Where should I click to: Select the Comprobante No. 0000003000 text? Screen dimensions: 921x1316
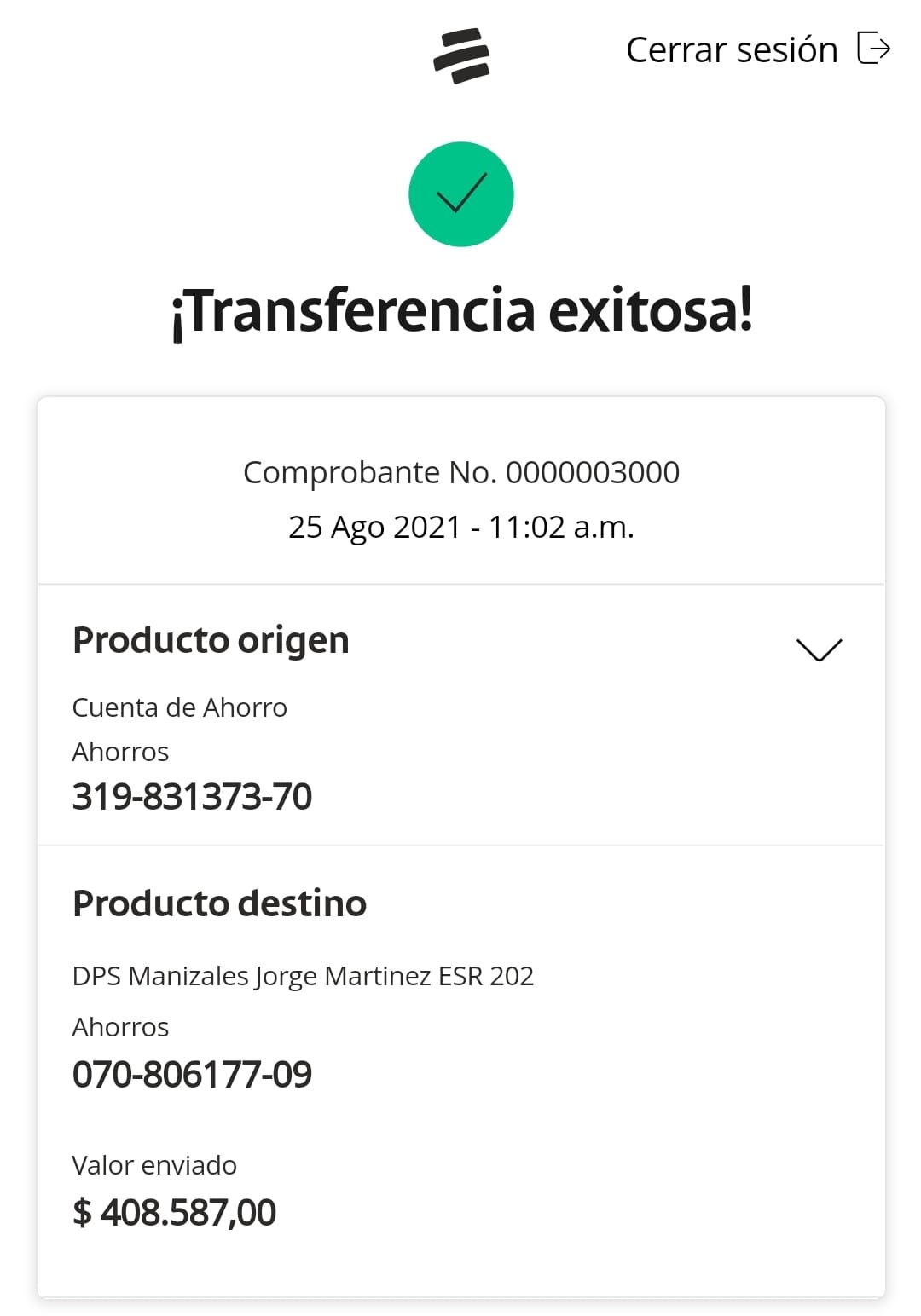[x=461, y=472]
